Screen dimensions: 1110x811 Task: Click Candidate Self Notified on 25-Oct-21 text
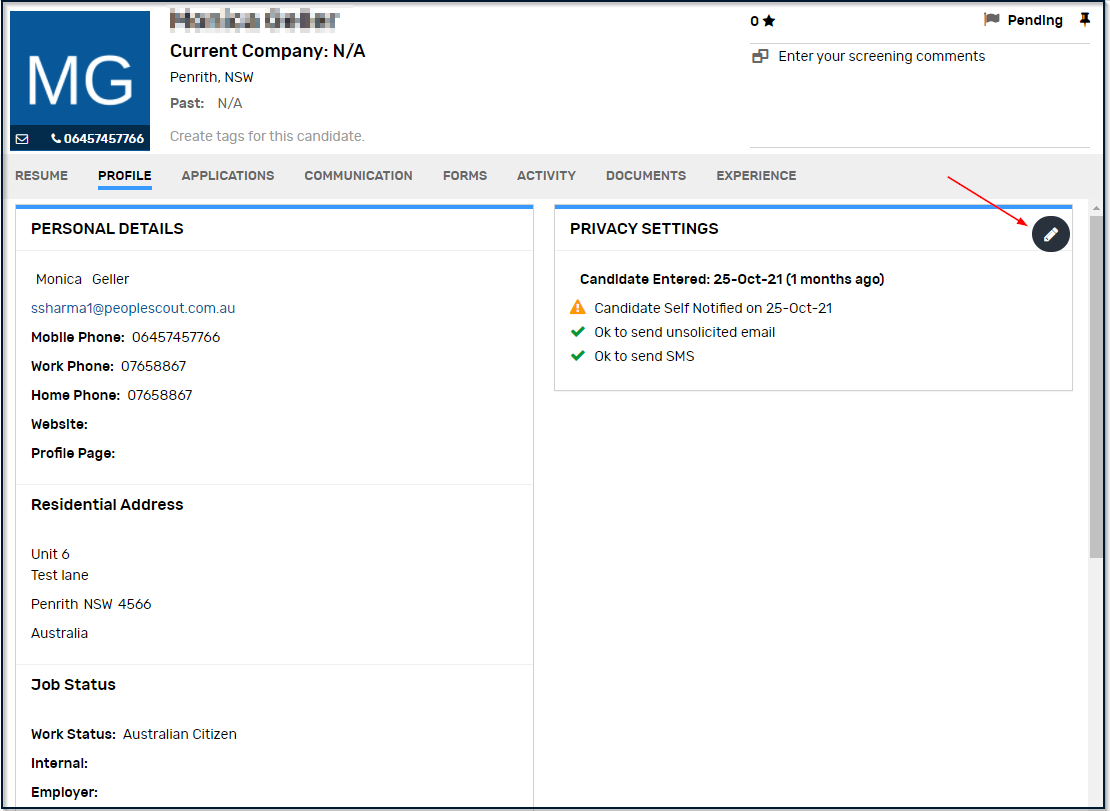pos(713,308)
